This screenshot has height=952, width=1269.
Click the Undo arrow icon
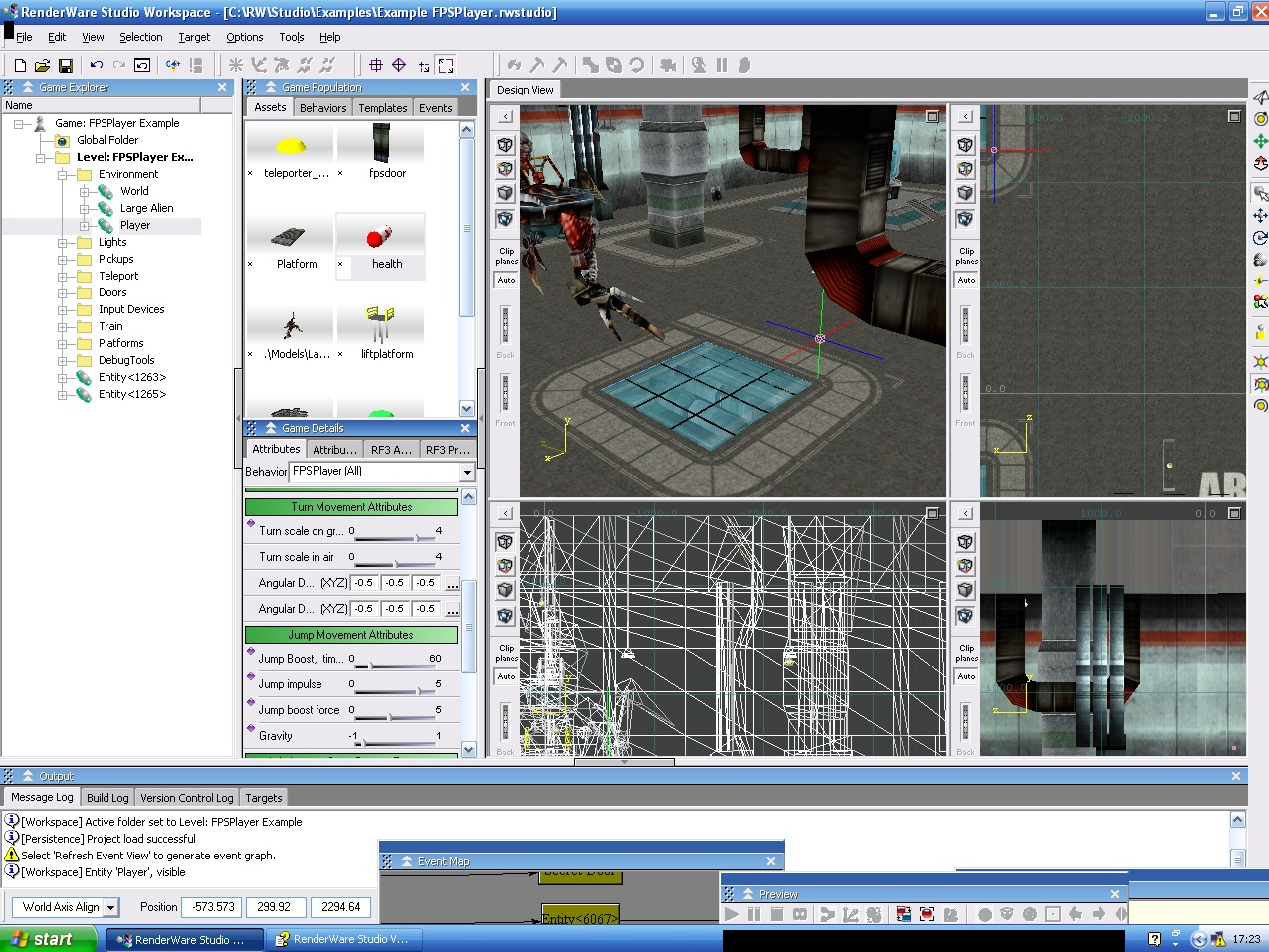click(97, 65)
